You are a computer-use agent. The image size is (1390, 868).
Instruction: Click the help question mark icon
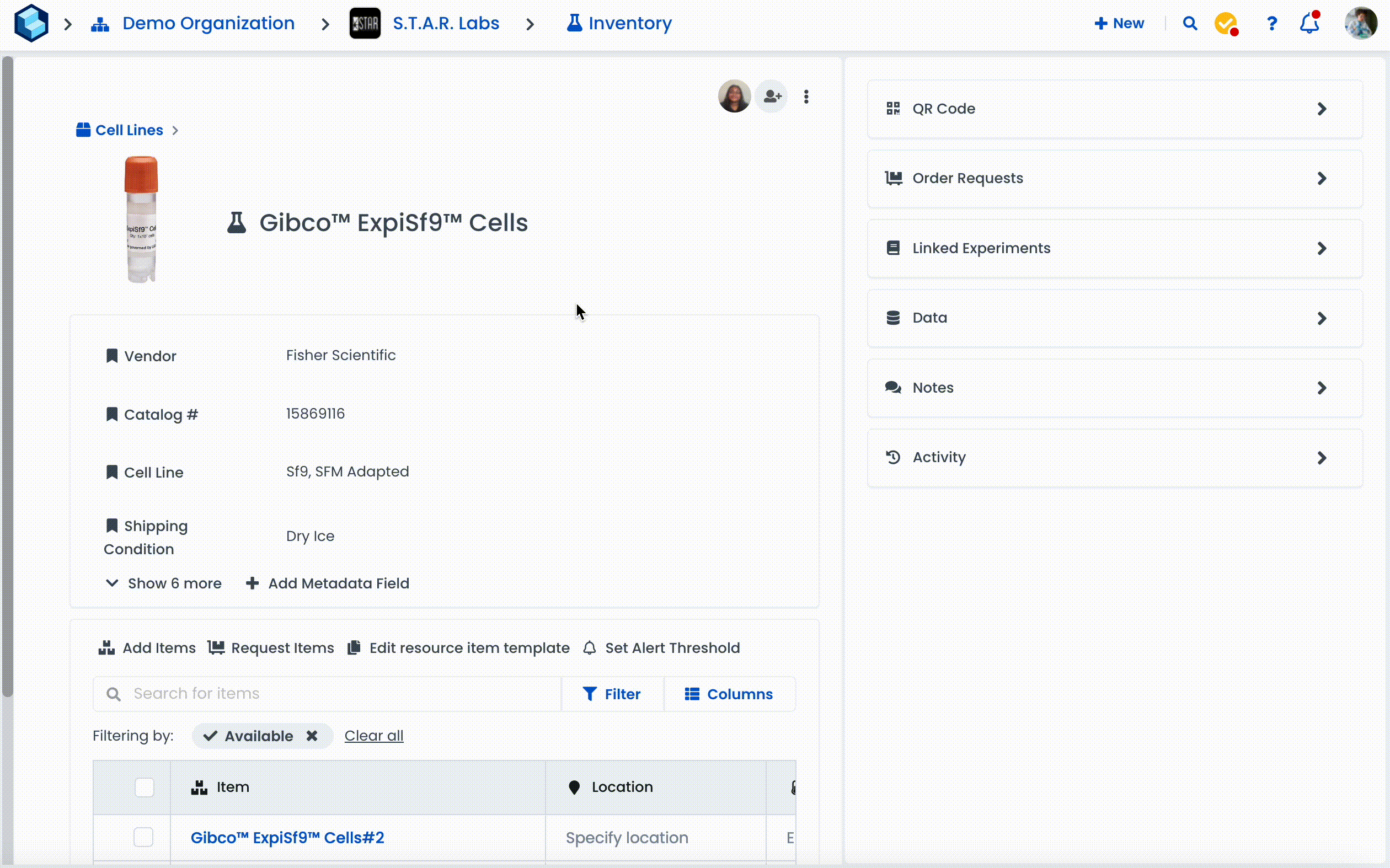coord(1272,24)
